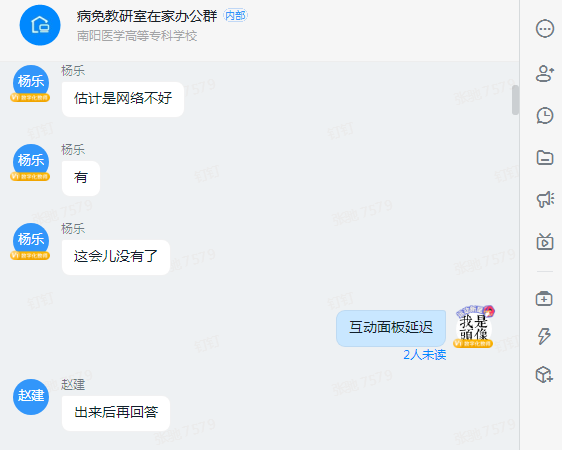Click the add member icon
Screen dimensions: 562x450
pos(544,73)
